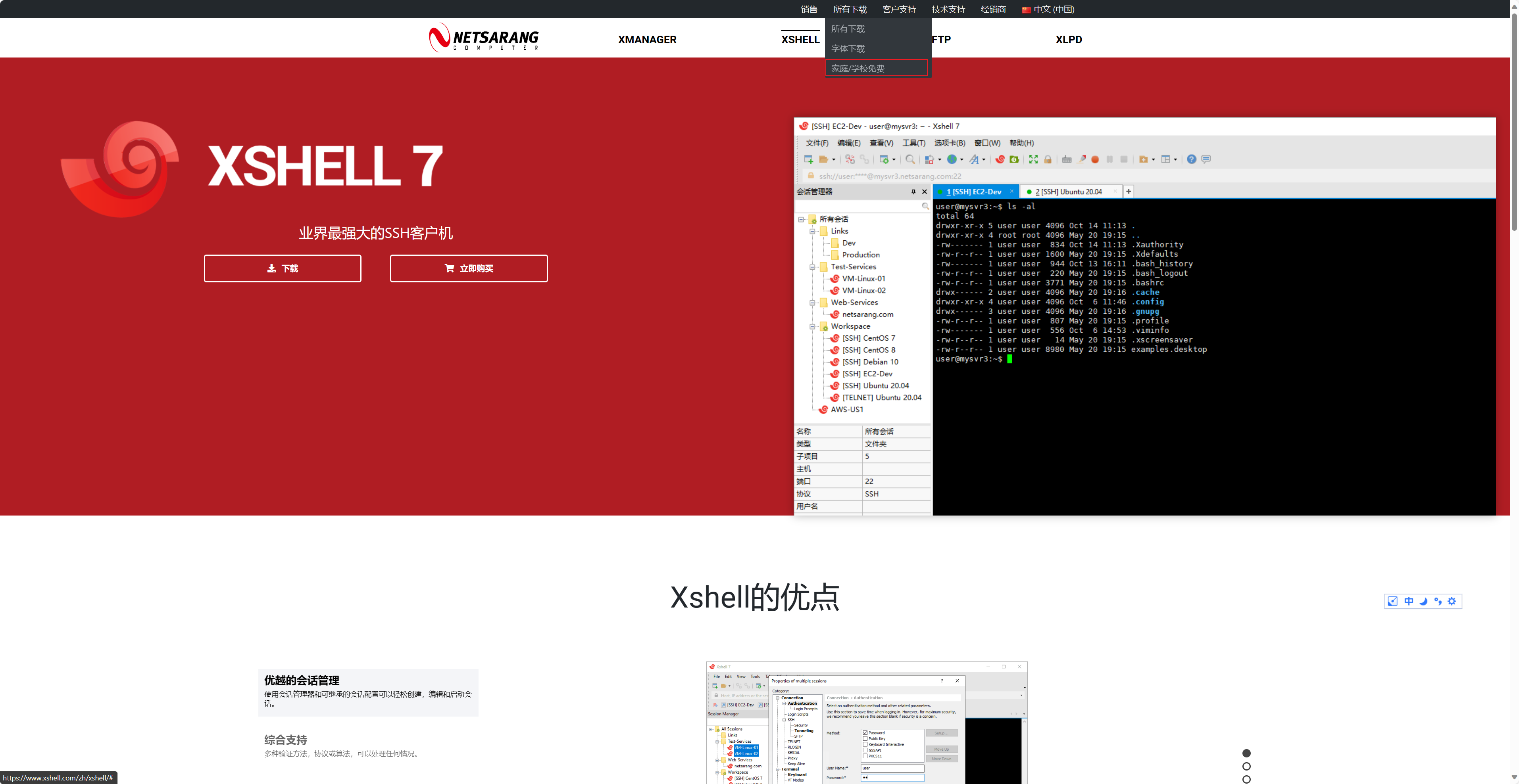
Task: Click the highlighter pen toolbar icon
Action: (x=1081, y=159)
